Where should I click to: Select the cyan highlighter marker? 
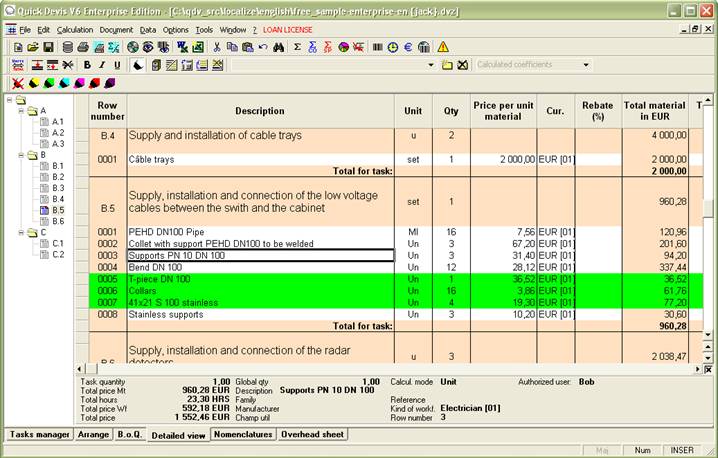click(x=64, y=83)
